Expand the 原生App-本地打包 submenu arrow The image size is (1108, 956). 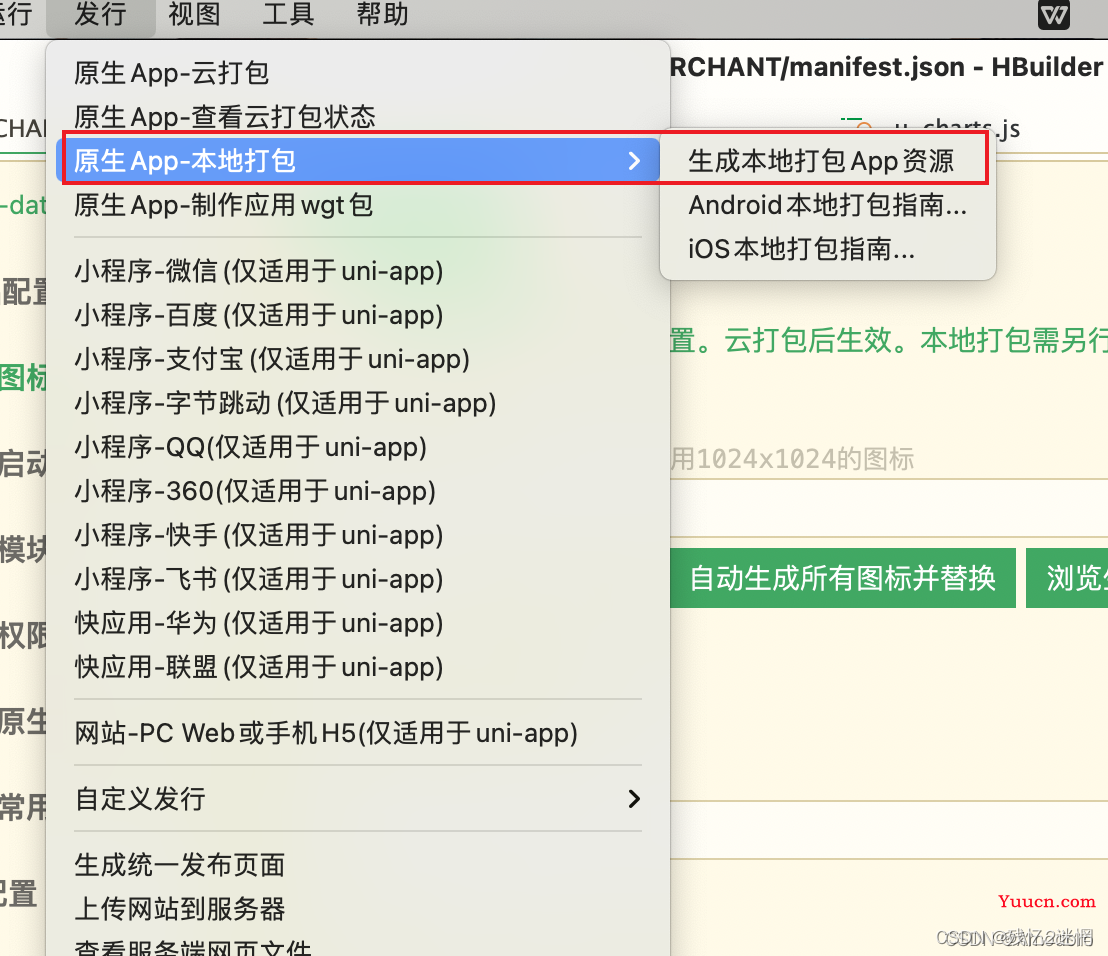pos(634,161)
